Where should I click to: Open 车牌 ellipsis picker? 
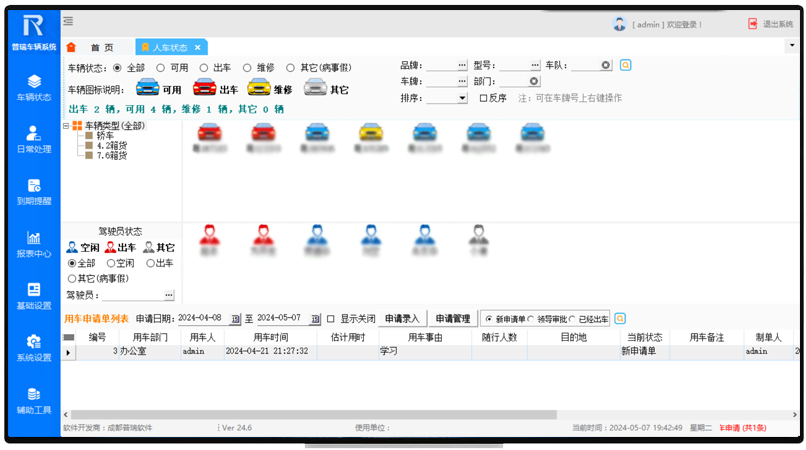pos(462,81)
